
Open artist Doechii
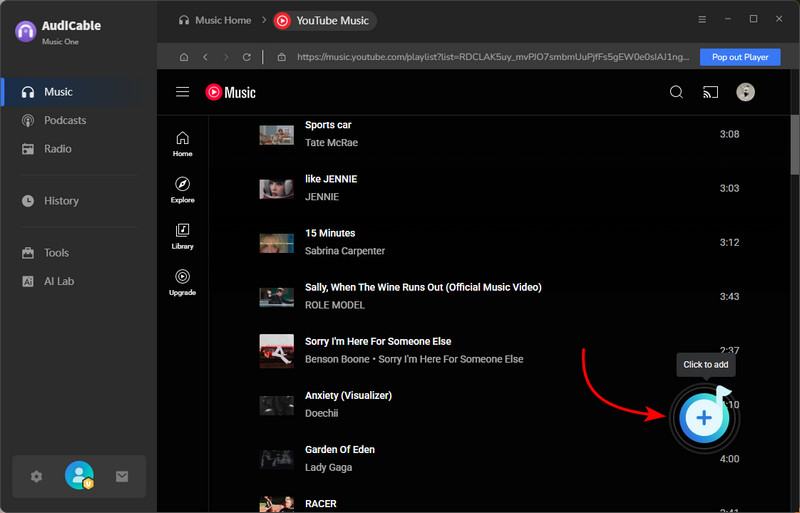point(321,413)
